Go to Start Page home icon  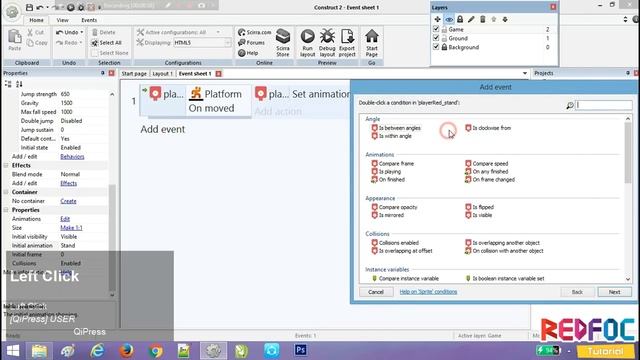pos(371,36)
